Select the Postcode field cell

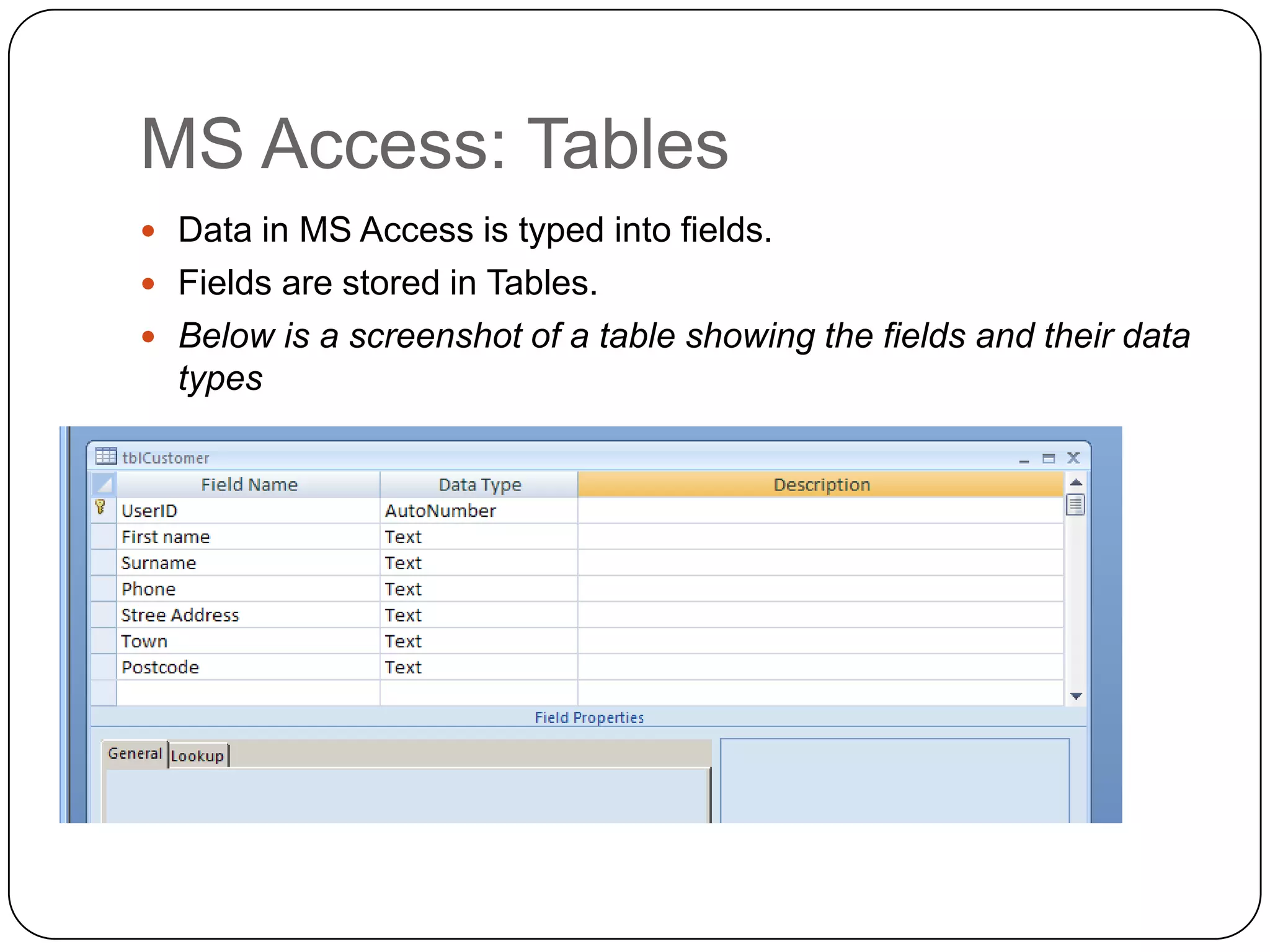[248, 667]
